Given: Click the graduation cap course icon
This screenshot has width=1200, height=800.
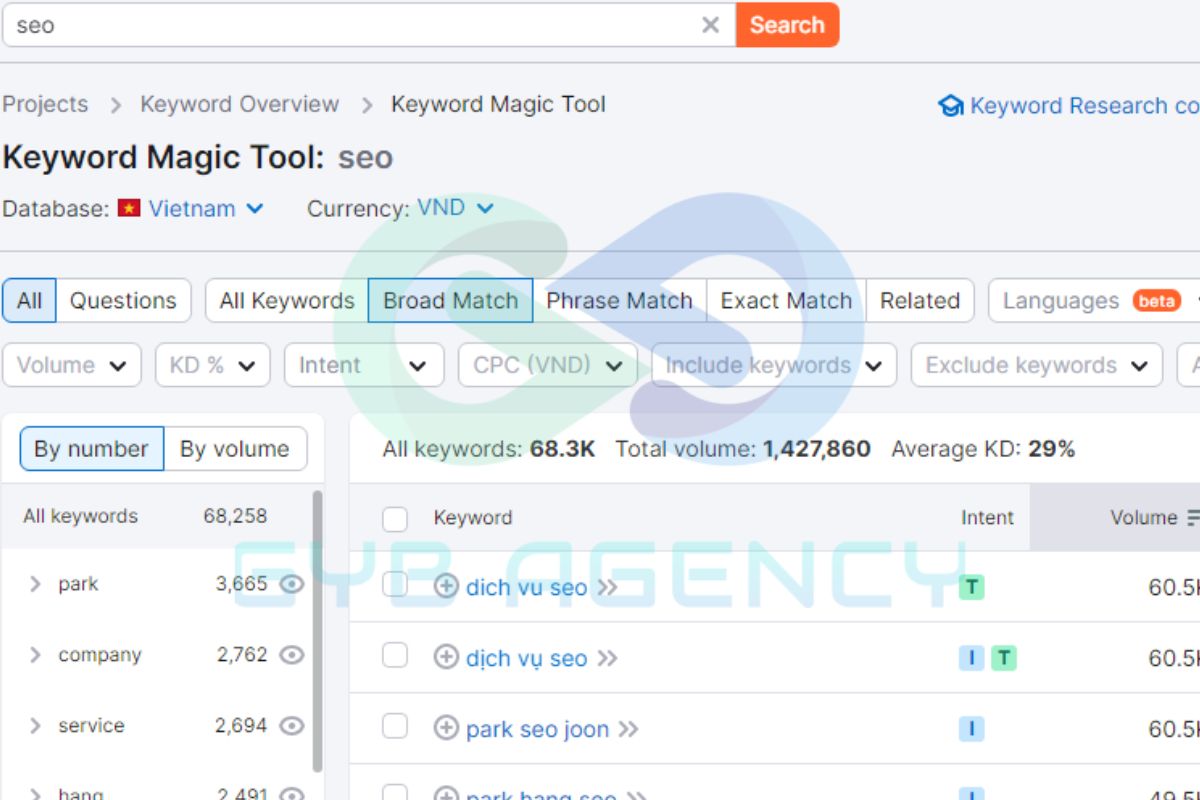Looking at the screenshot, I should (951, 106).
